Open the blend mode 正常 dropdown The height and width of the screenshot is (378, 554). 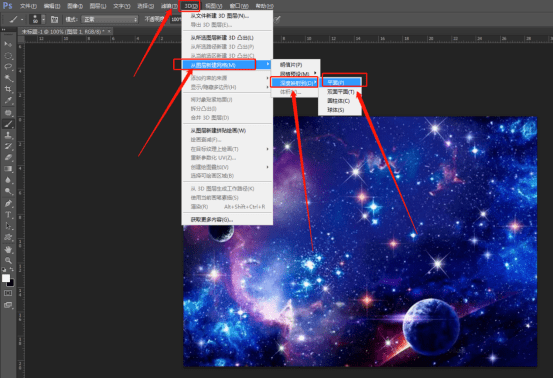click(x=110, y=19)
